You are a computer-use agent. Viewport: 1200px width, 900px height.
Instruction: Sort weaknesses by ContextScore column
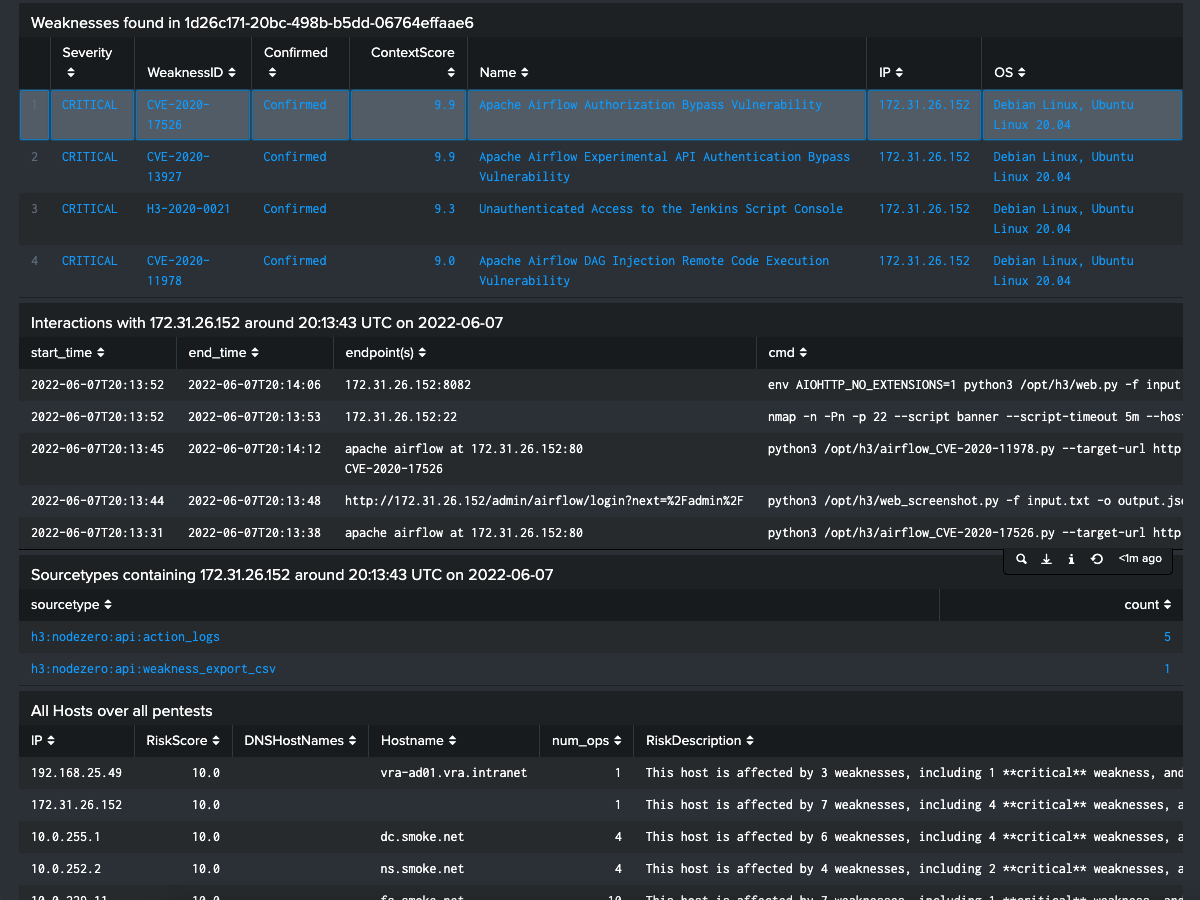[x=413, y=62]
